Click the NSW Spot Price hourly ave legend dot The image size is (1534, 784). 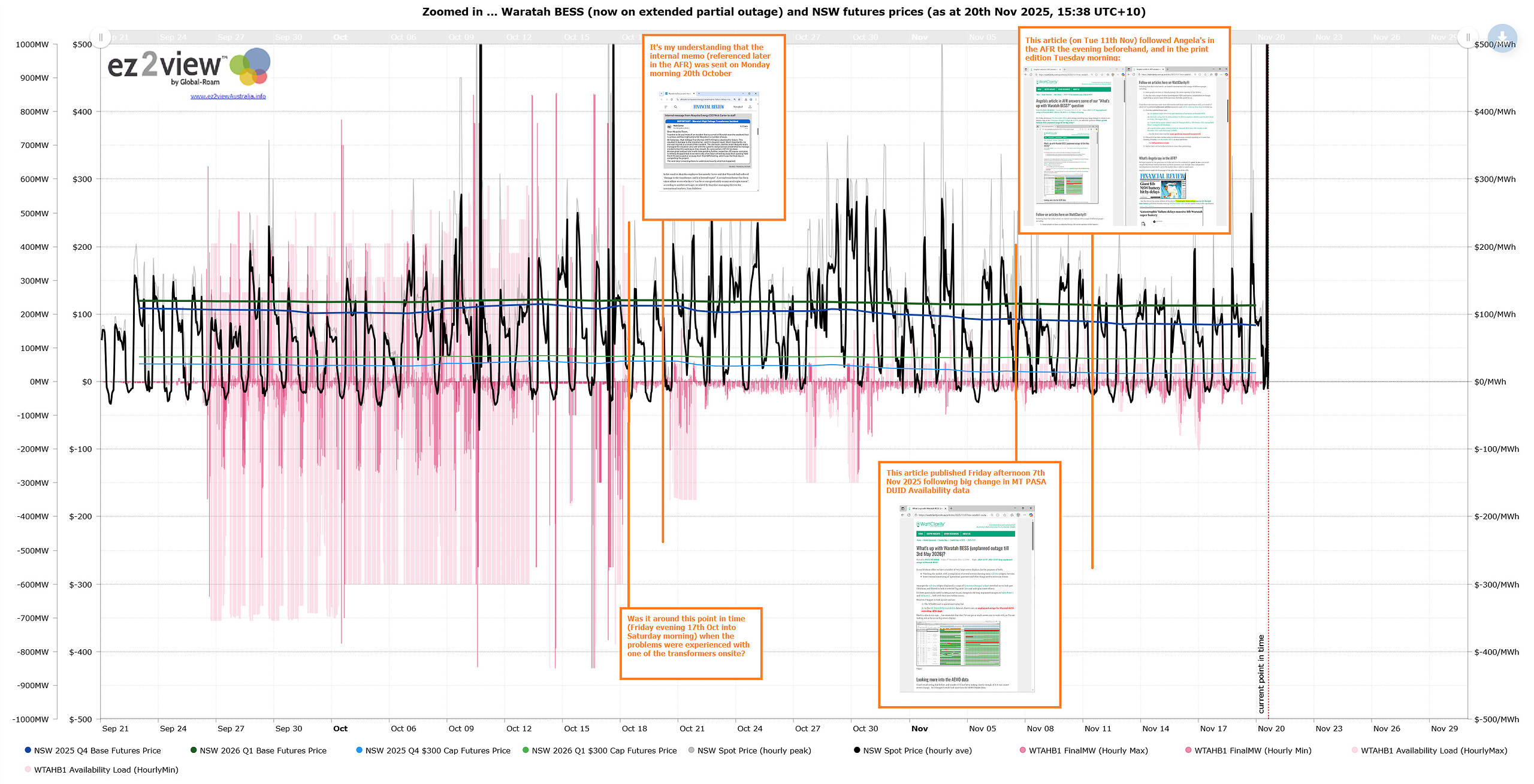(857, 750)
